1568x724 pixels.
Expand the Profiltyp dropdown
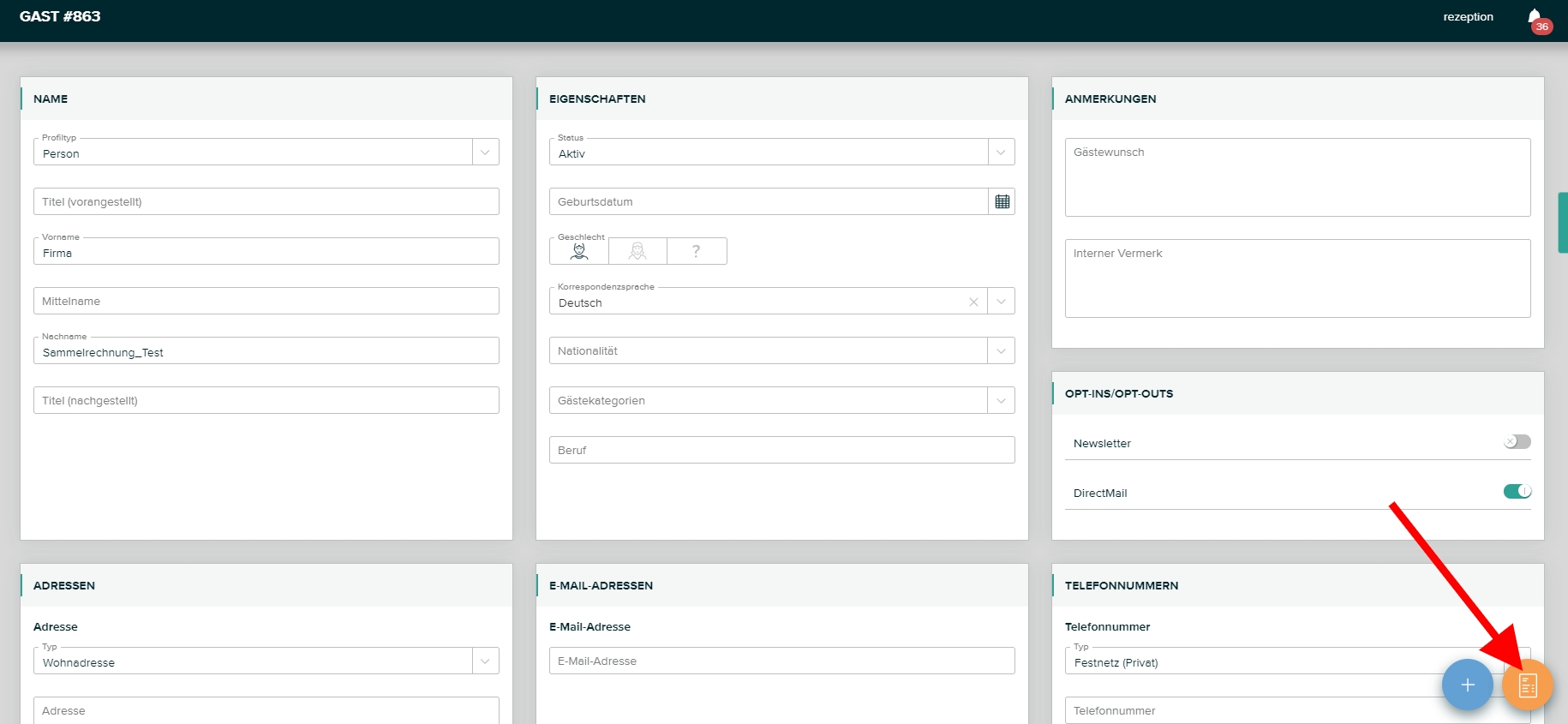point(485,153)
